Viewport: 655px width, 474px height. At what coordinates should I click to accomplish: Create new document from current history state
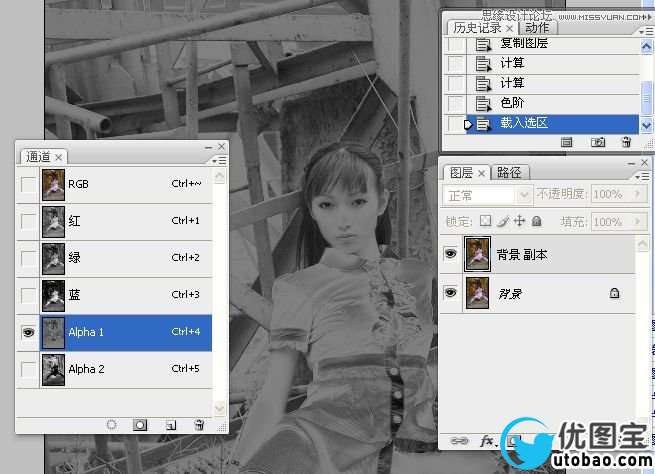pos(566,143)
